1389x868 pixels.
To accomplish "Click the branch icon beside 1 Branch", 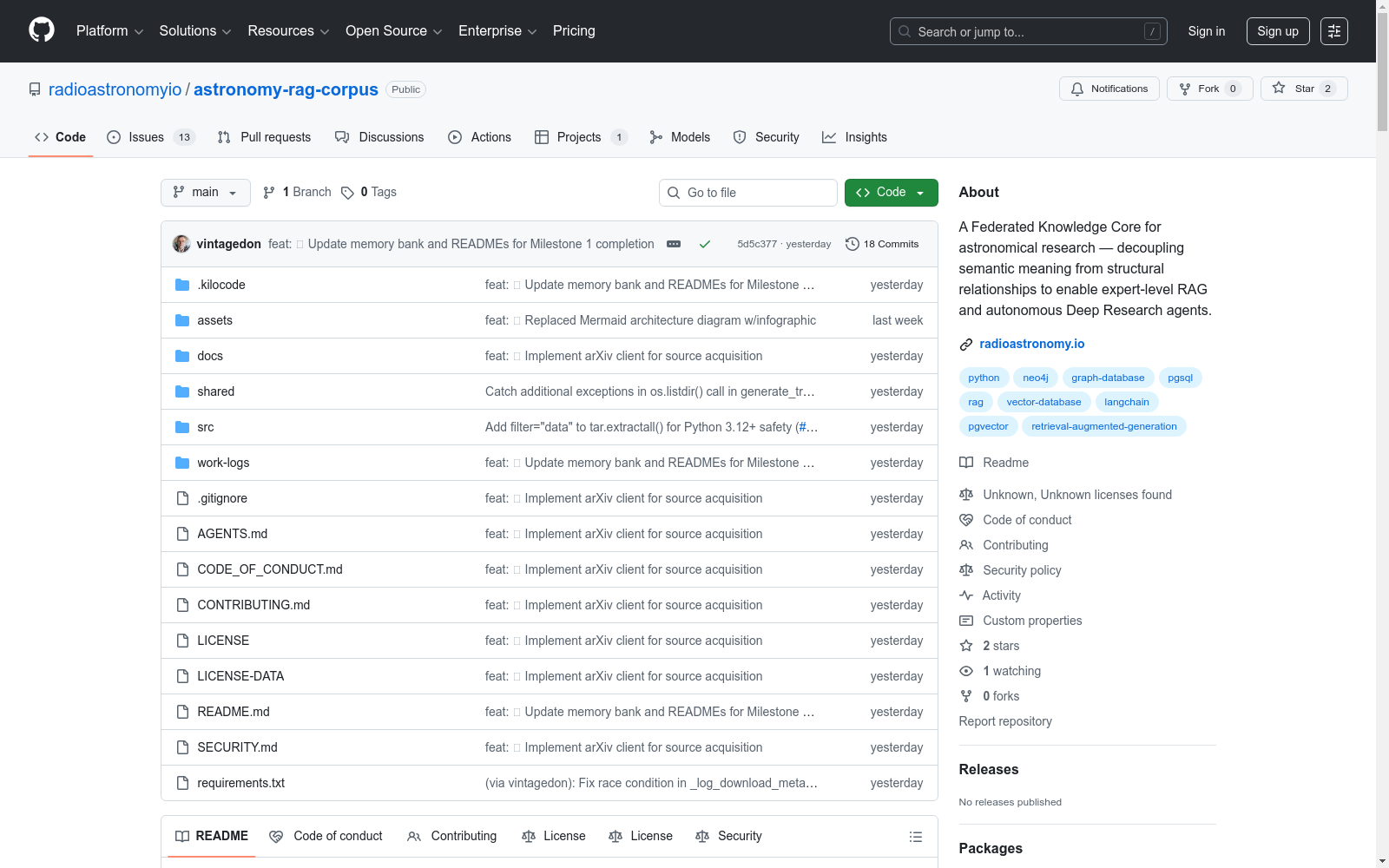I will tap(269, 193).
